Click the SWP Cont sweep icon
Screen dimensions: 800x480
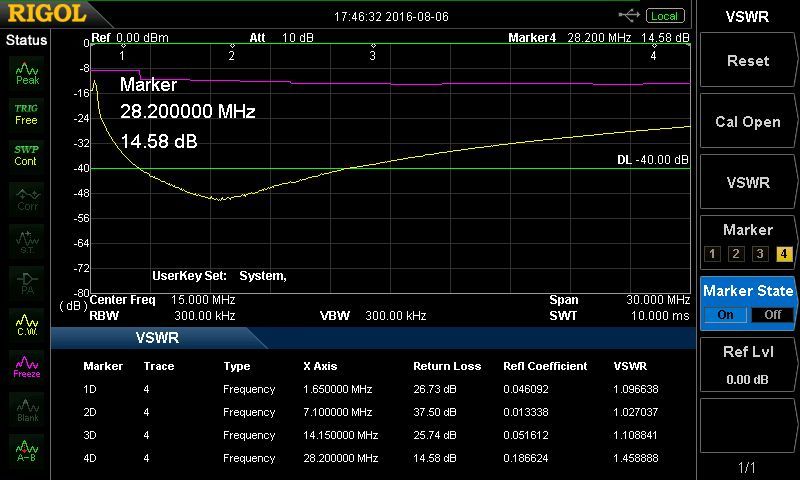coord(26,155)
